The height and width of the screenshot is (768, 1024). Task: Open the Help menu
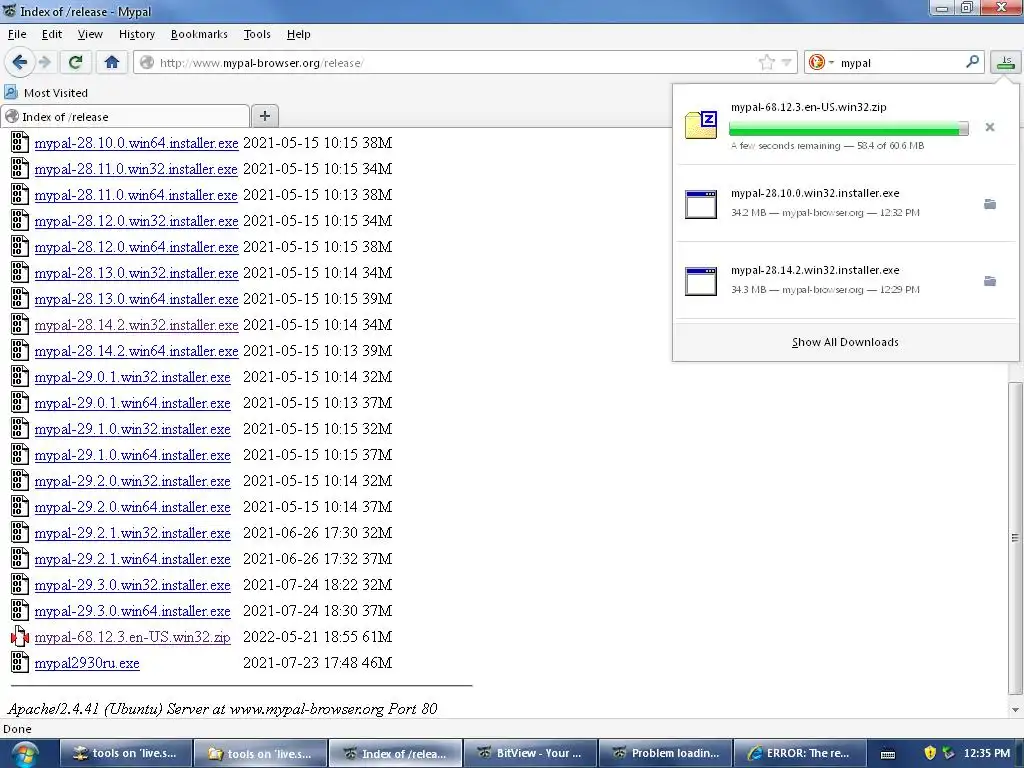(298, 34)
